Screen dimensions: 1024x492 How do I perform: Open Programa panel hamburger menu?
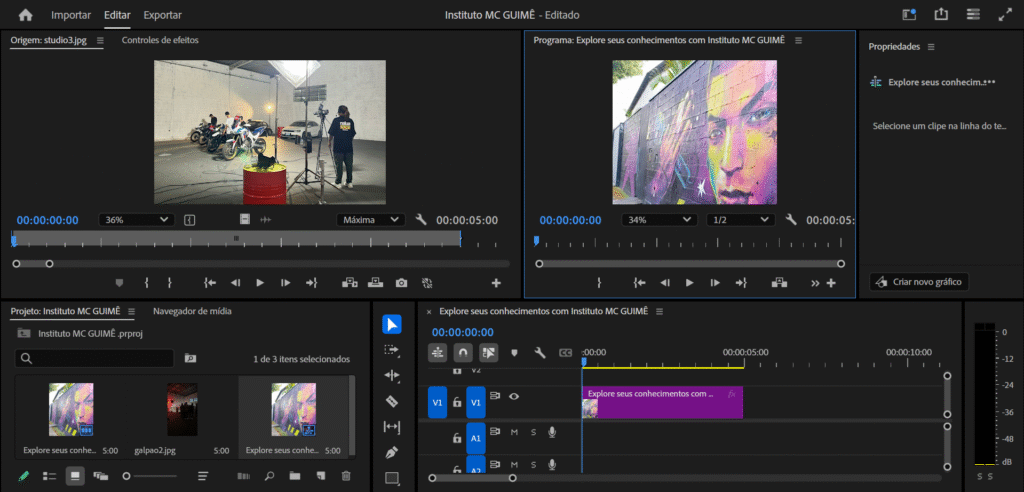[798, 40]
